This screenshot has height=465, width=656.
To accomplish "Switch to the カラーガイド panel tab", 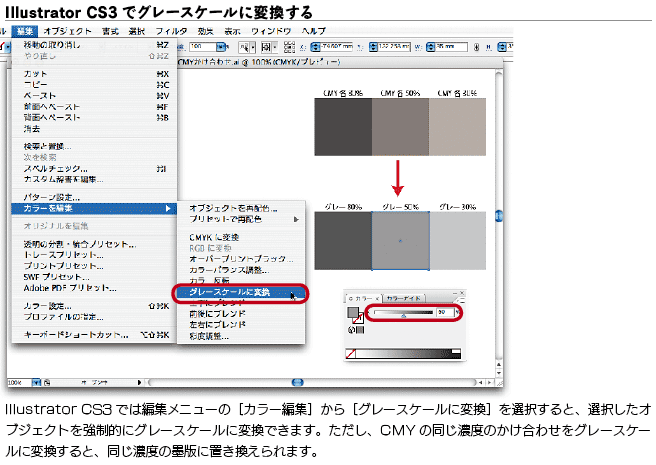I will tap(403, 298).
